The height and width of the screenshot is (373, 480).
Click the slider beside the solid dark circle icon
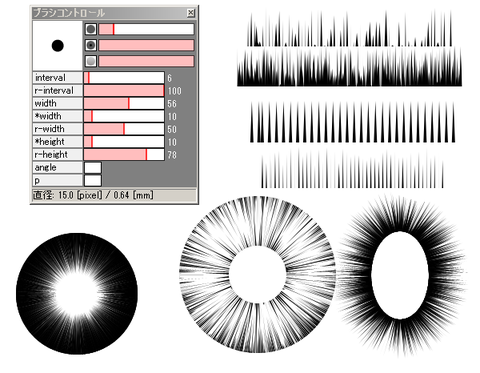tap(146, 29)
